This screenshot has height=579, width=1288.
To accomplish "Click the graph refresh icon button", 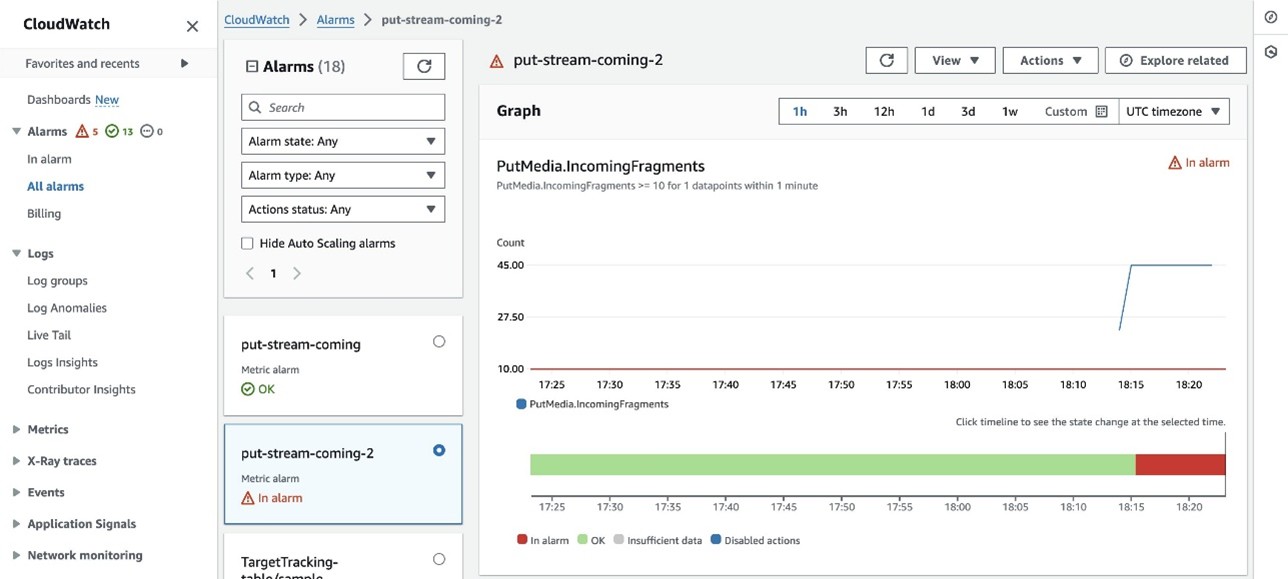I will [x=886, y=60].
